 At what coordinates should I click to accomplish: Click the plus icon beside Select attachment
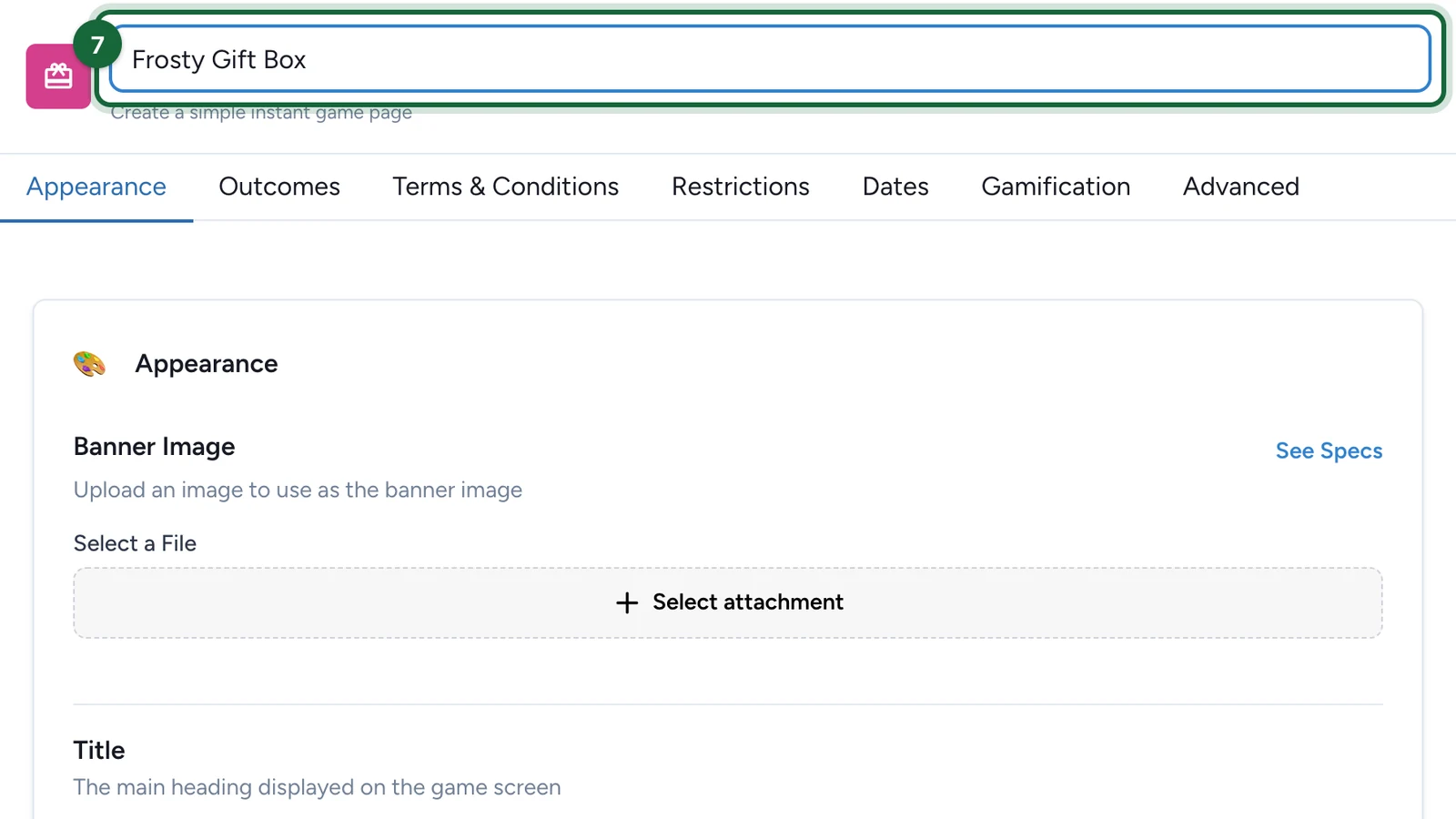click(x=627, y=602)
